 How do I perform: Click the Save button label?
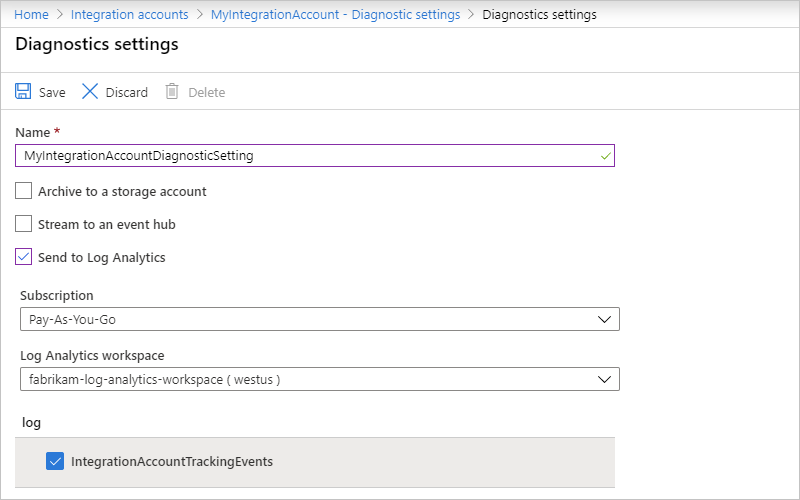pyautogui.click(x=52, y=93)
